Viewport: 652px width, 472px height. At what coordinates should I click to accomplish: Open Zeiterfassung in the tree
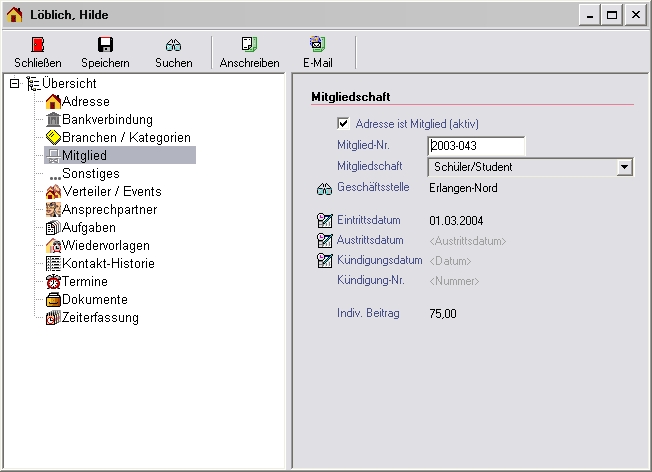pyautogui.click(x=100, y=318)
